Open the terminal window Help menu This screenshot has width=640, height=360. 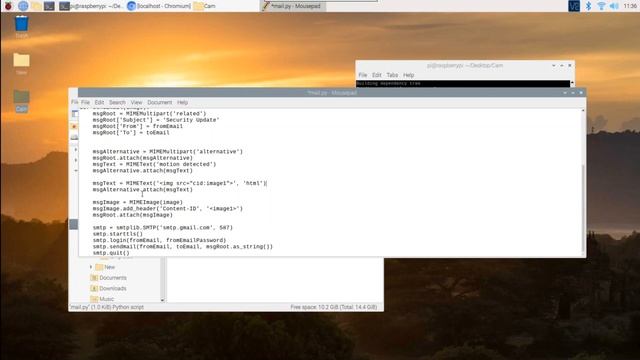point(409,75)
